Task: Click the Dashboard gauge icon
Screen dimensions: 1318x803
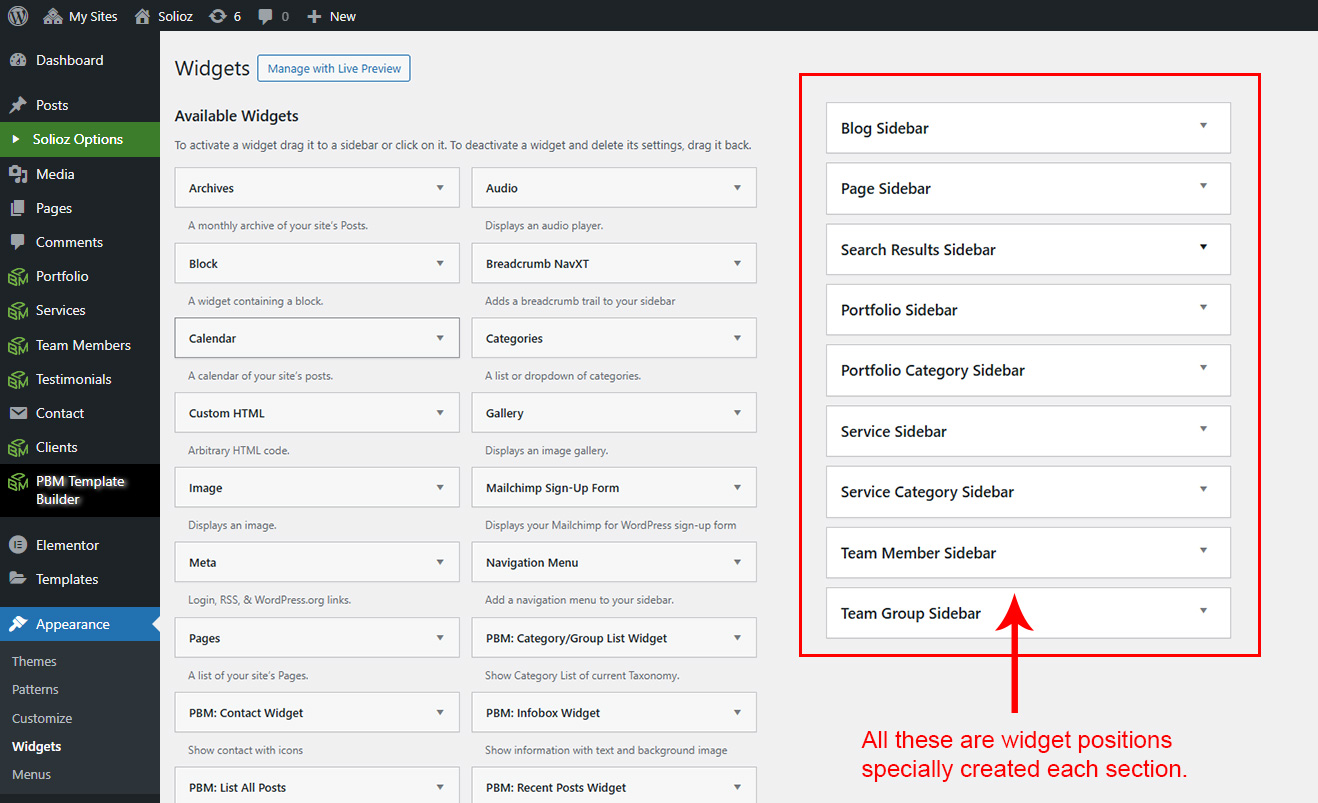Action: coord(18,60)
